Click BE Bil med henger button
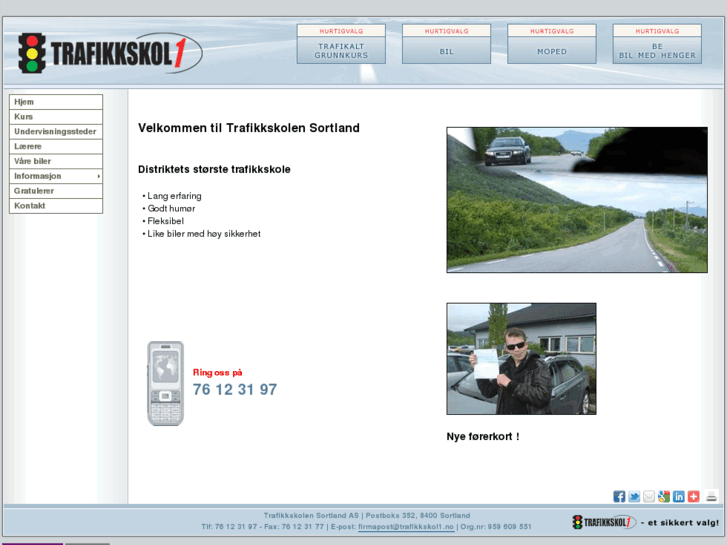This screenshot has height=545, width=727. point(657,44)
